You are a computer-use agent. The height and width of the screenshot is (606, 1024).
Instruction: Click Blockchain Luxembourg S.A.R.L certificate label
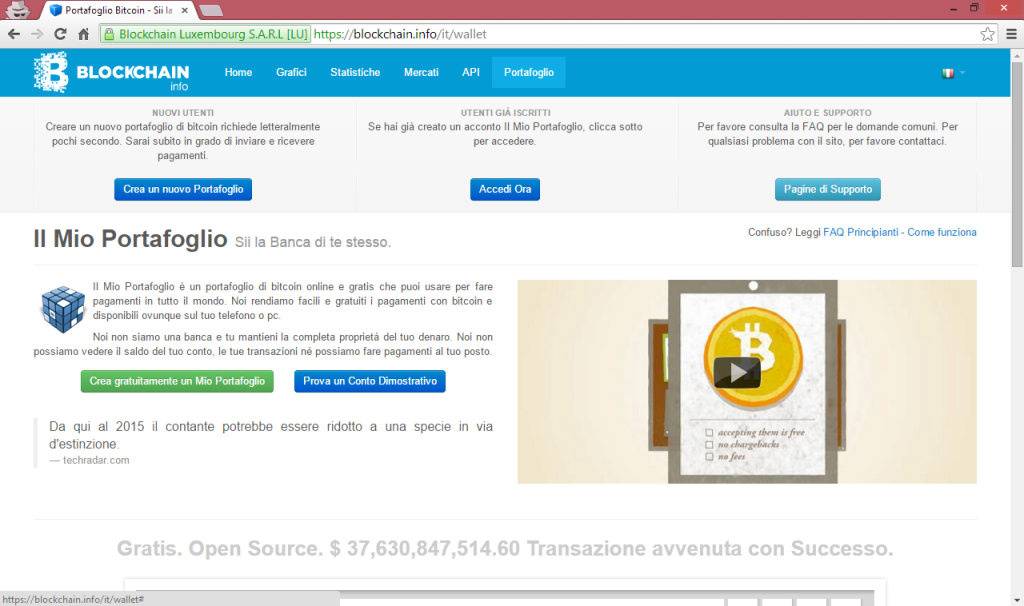tap(213, 34)
